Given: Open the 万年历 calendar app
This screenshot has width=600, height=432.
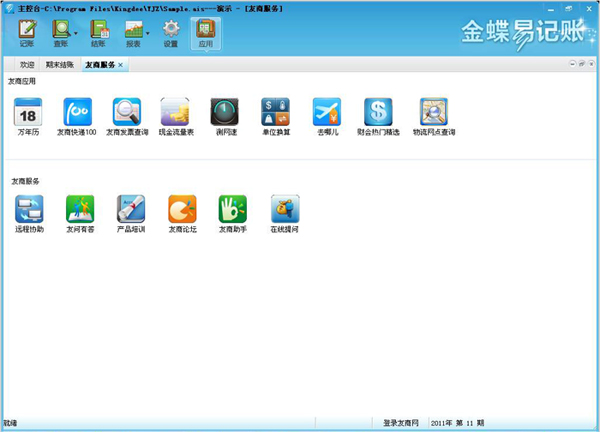Looking at the screenshot, I should click(28, 117).
